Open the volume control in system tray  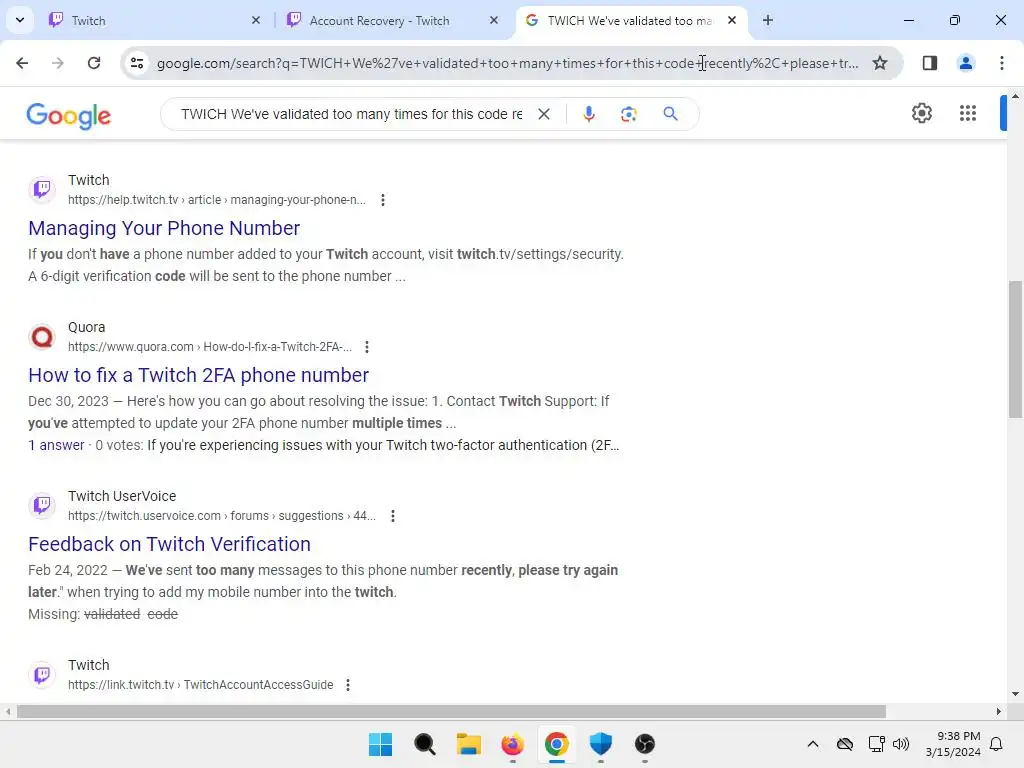pyautogui.click(x=901, y=744)
